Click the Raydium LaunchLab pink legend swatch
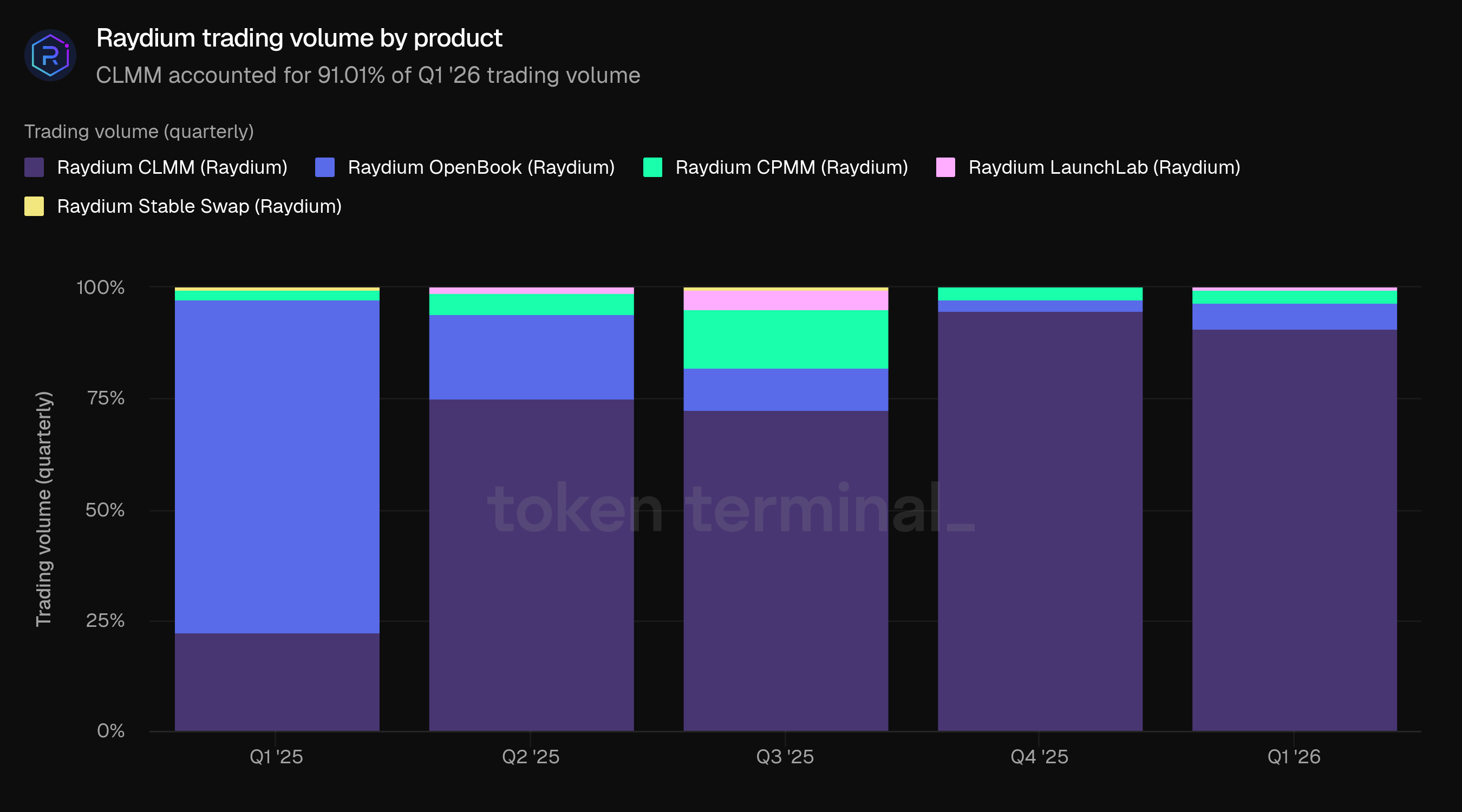The width and height of the screenshot is (1462, 812). pyautogui.click(x=945, y=167)
